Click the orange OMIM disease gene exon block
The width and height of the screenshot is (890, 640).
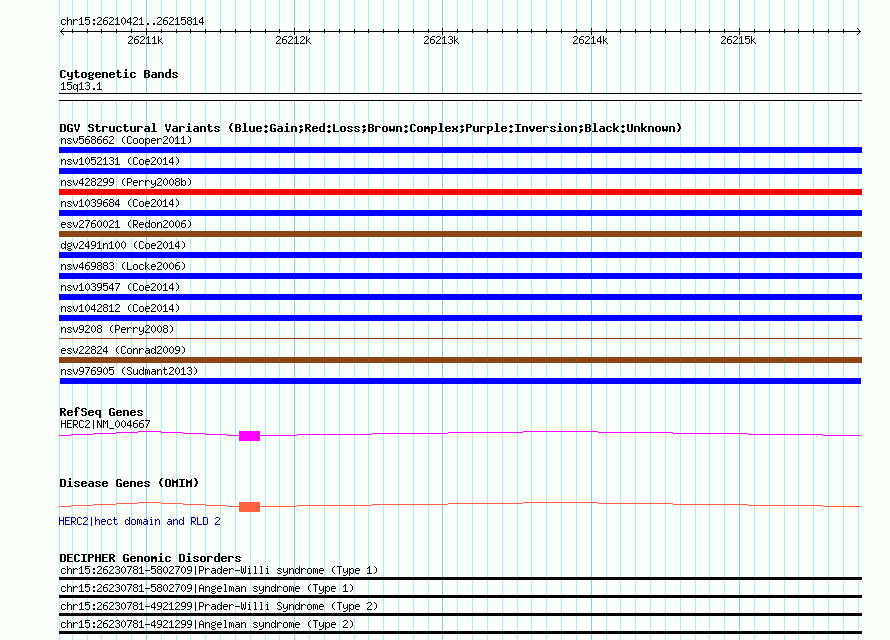[x=249, y=507]
